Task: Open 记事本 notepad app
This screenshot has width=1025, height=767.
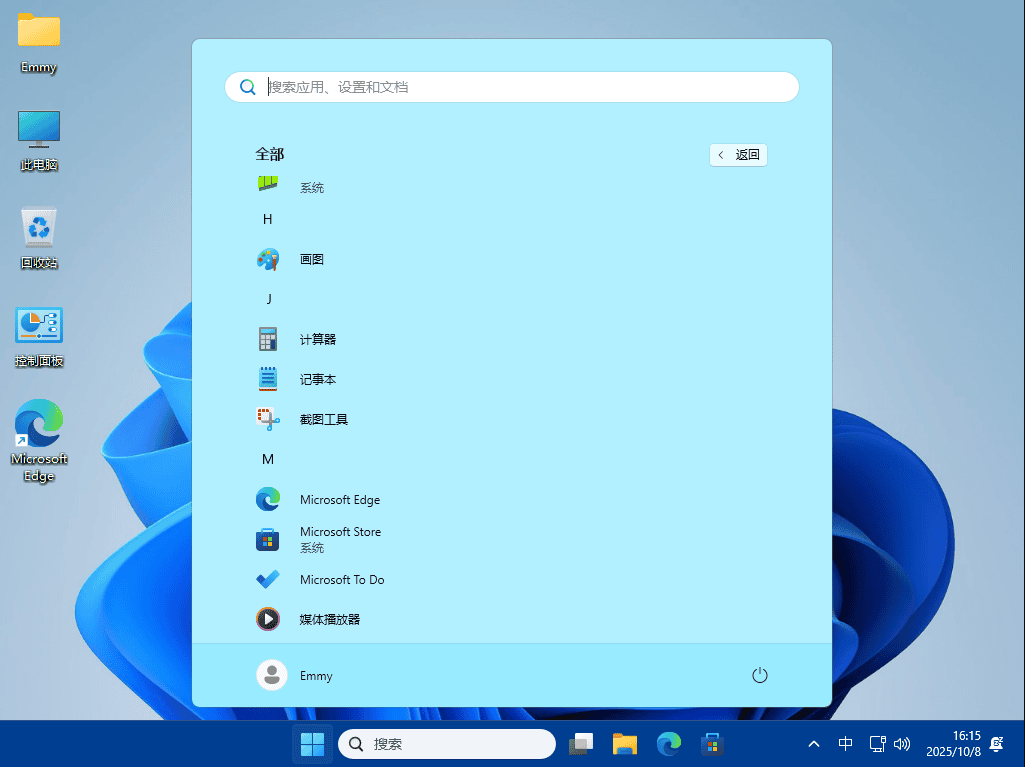Action: [317, 379]
